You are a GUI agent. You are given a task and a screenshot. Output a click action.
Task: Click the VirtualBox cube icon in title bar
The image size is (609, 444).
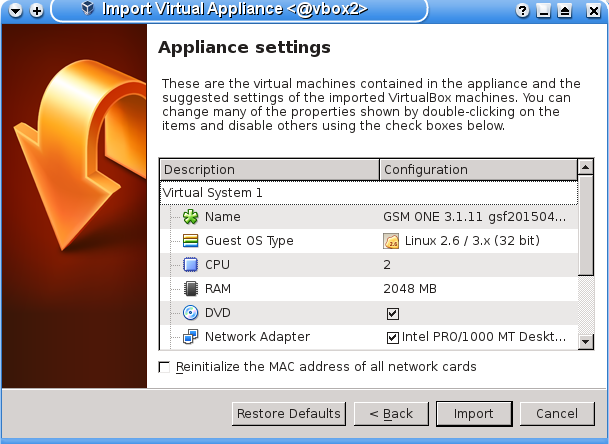(87, 10)
